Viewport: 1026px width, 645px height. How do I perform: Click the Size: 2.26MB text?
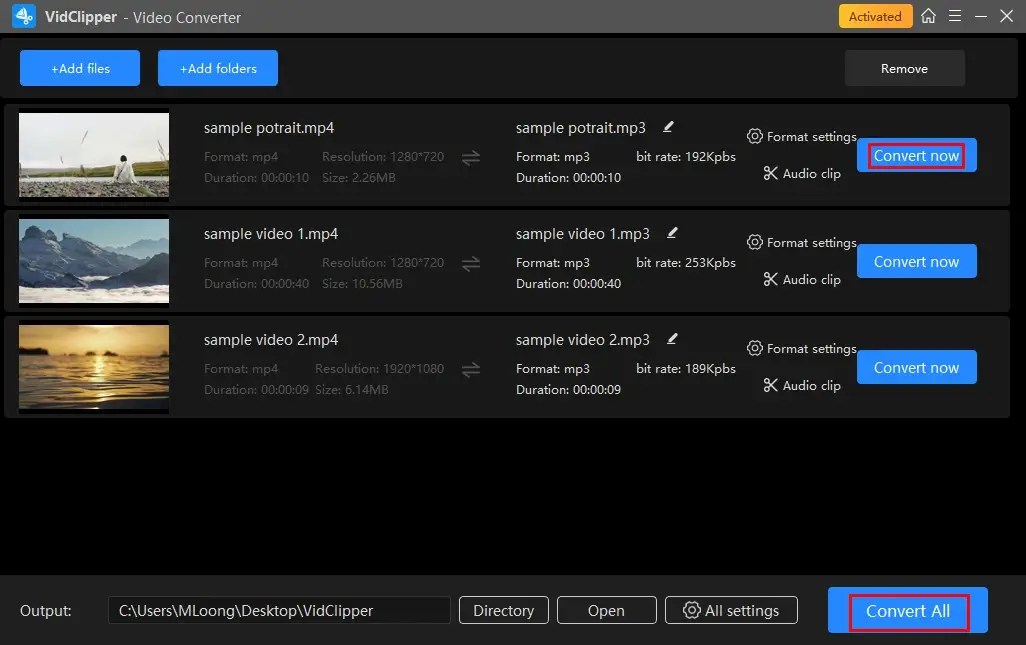click(x=359, y=177)
